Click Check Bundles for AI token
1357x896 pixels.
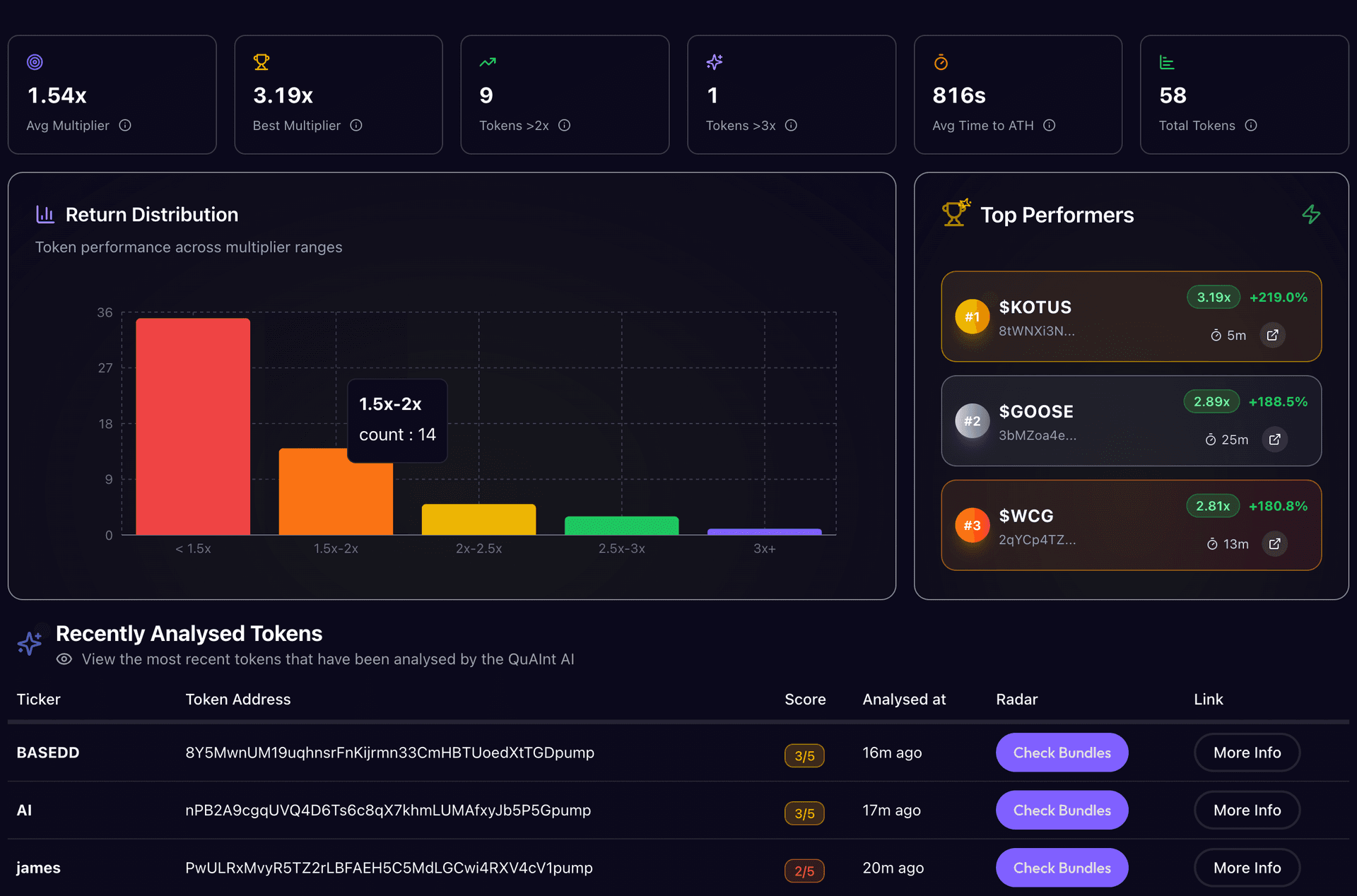pyautogui.click(x=1062, y=810)
